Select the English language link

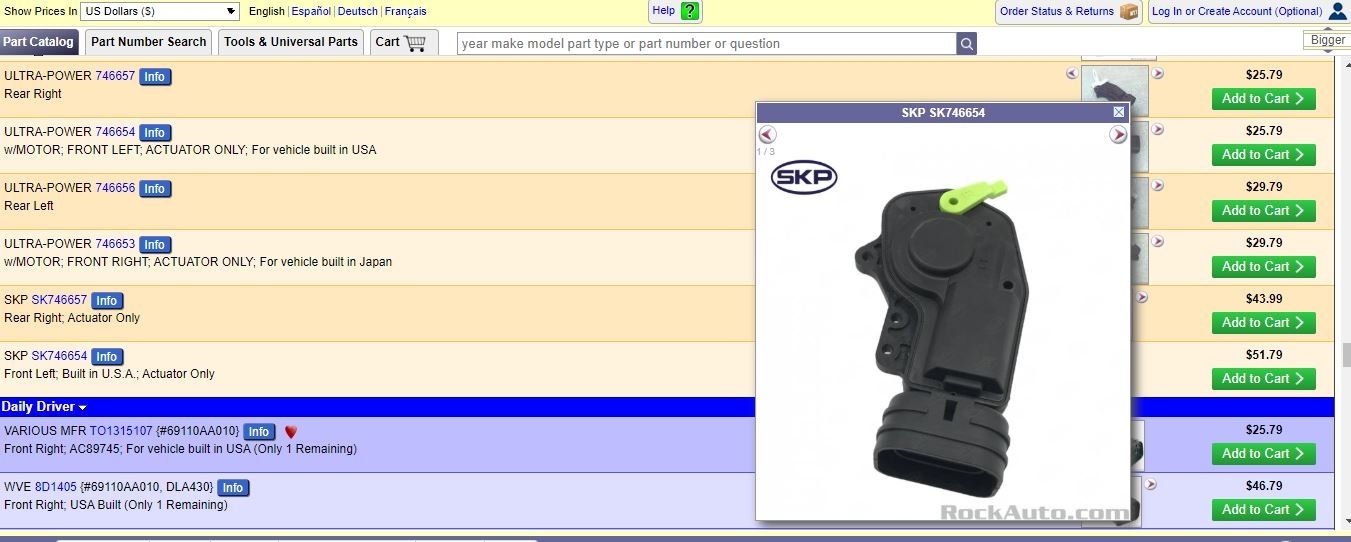coord(266,11)
